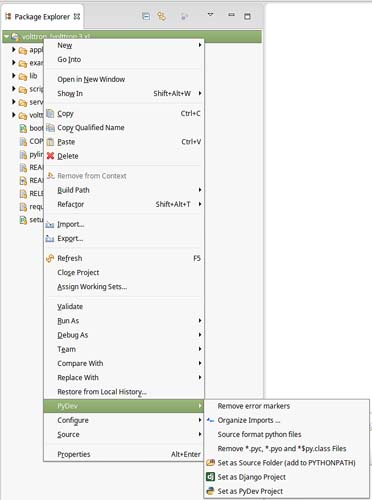Expand the appl folder in tree
Viewport: 372px width, 500px height.
pyautogui.click(x=14, y=49)
